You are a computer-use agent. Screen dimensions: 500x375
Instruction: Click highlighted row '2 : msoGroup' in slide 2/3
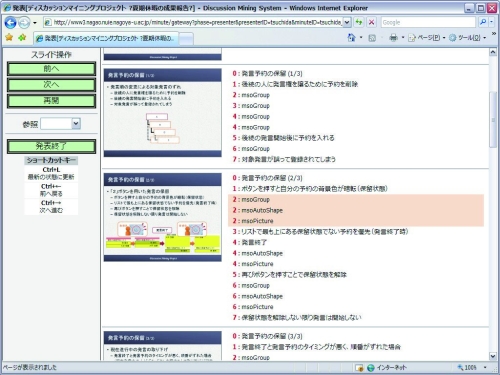[x=356, y=199]
